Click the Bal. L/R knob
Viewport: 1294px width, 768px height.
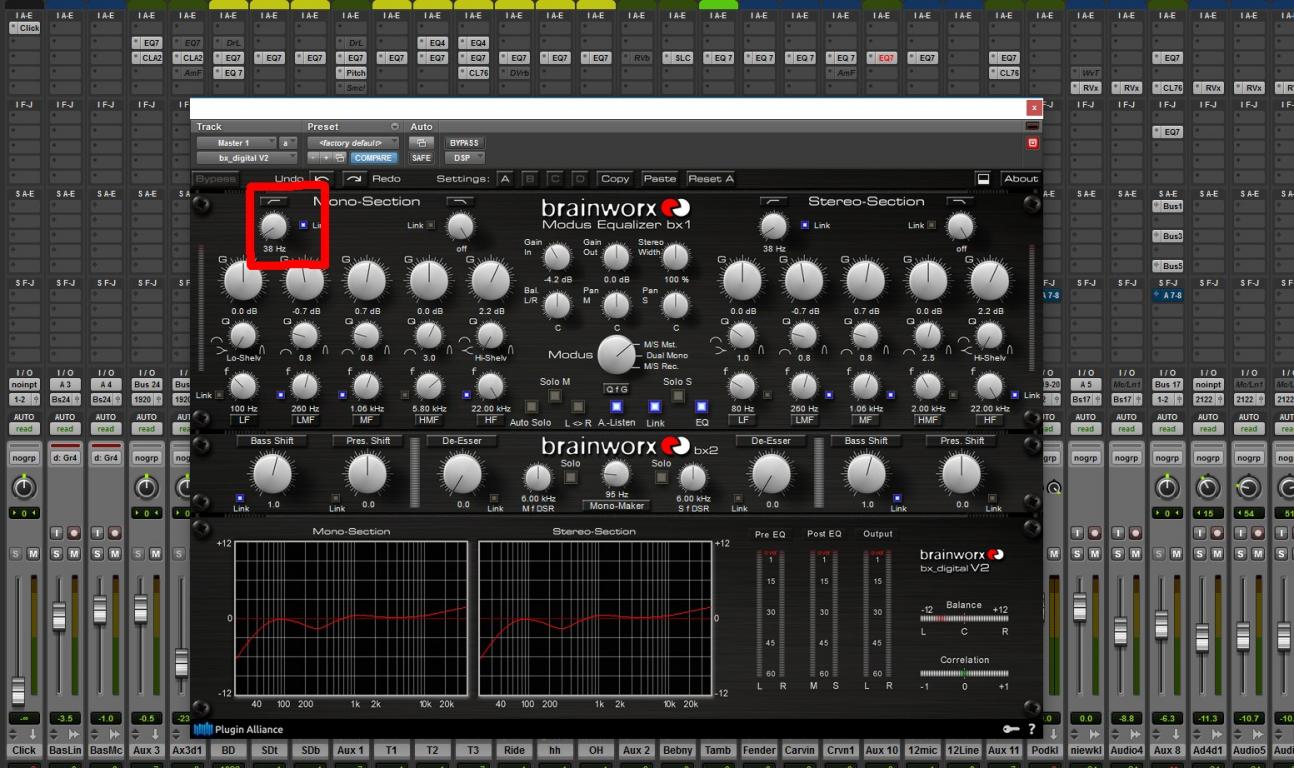(x=557, y=305)
